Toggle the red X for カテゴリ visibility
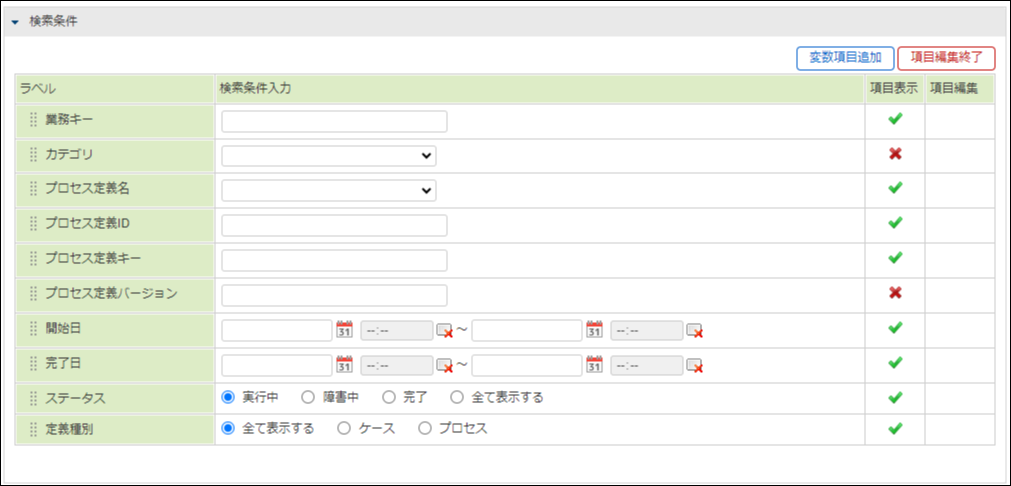This screenshot has width=1011, height=486. (x=895, y=154)
